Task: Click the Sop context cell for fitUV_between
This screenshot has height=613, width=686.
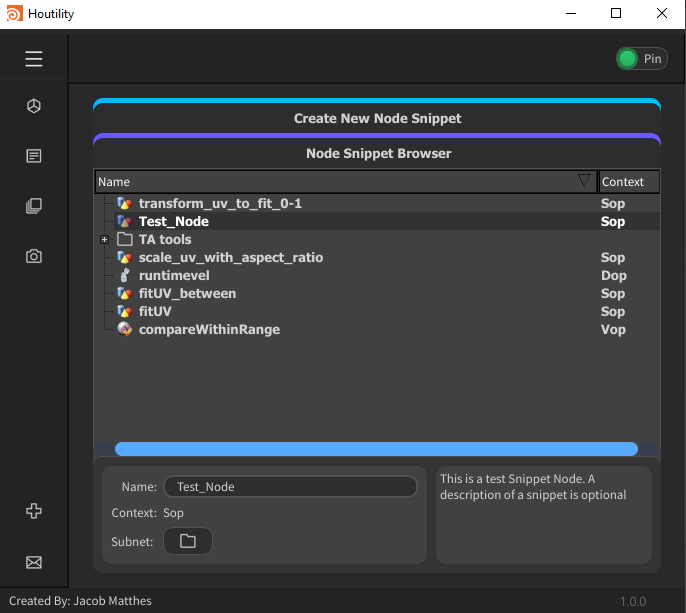Action: [x=612, y=293]
